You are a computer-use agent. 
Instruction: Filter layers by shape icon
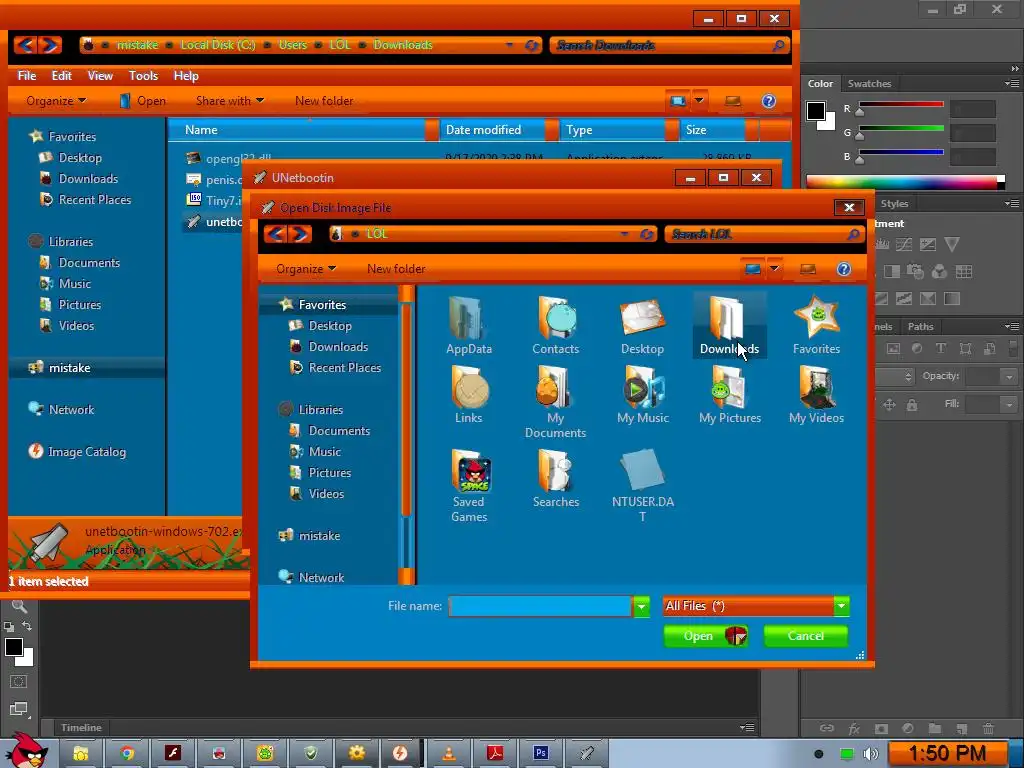pyautogui.click(x=965, y=348)
